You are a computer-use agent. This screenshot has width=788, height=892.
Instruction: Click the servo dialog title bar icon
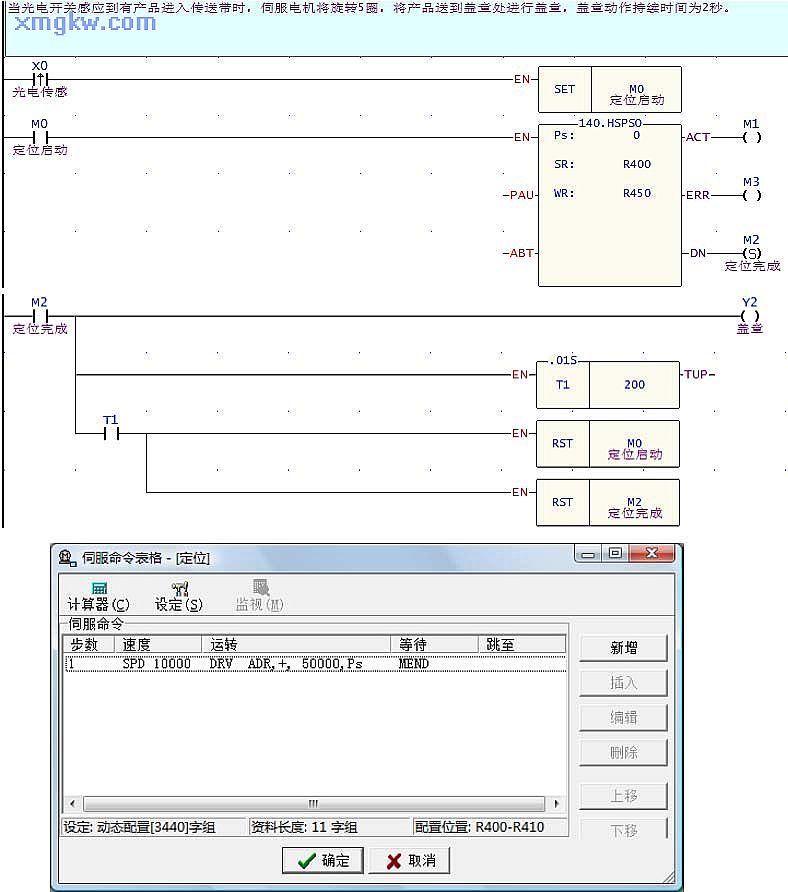(67, 558)
